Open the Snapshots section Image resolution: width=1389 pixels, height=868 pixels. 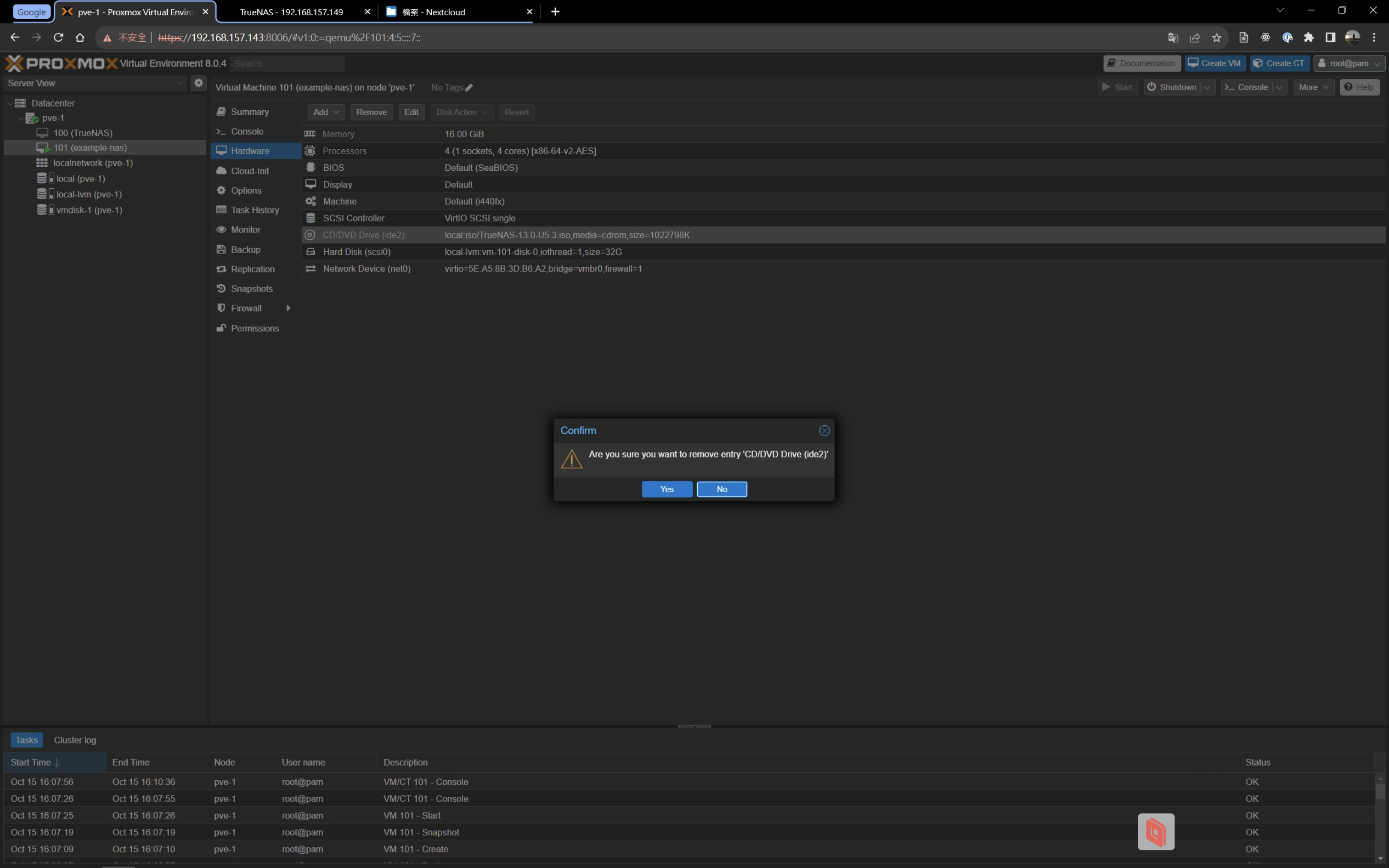pyautogui.click(x=251, y=289)
